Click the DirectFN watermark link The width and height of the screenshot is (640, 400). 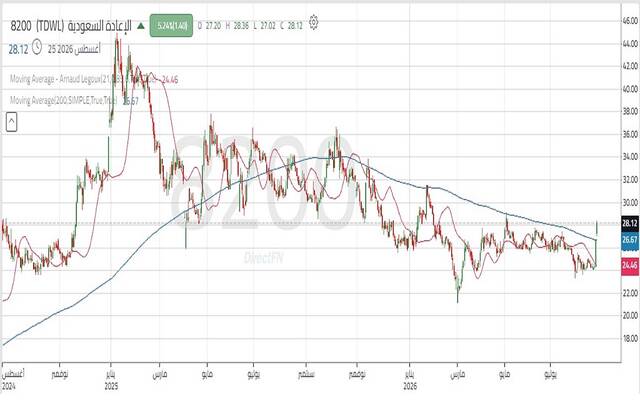tap(264, 258)
